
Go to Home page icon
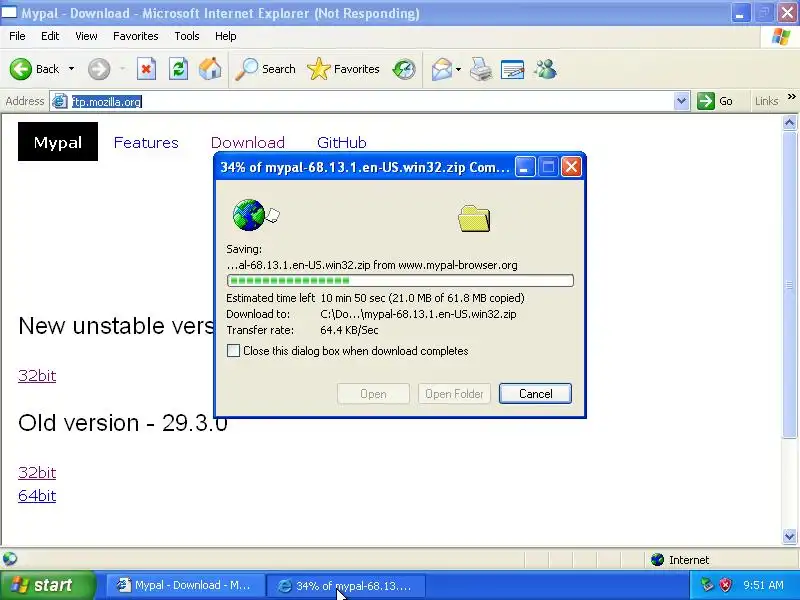click(210, 69)
